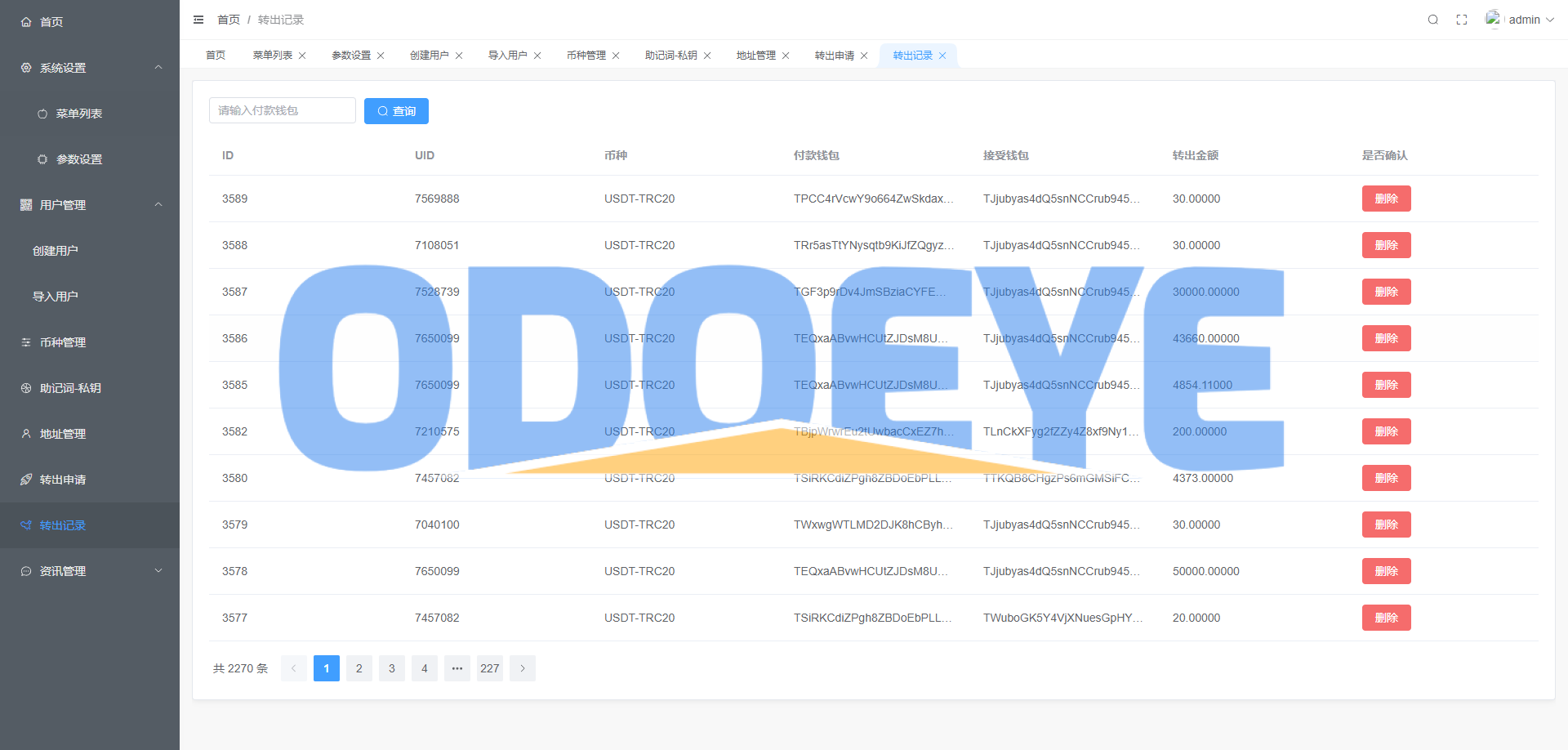Click the 转出金额 column header
1568x750 pixels.
(x=1196, y=155)
